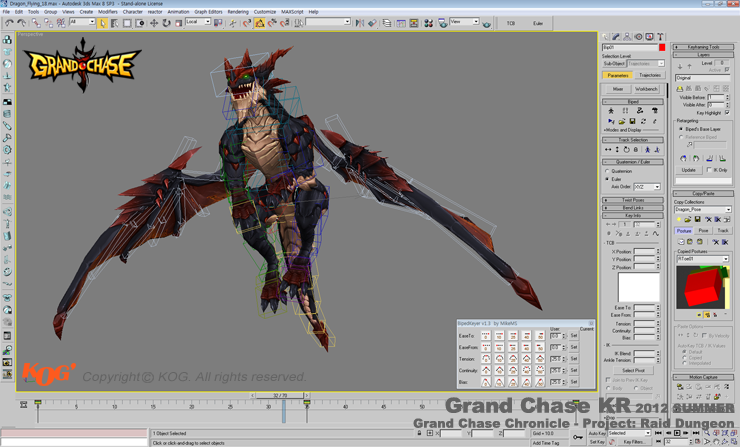Click the red object color swatch
Image resolution: width=740 pixels, height=447 pixels.
[x=661, y=47]
